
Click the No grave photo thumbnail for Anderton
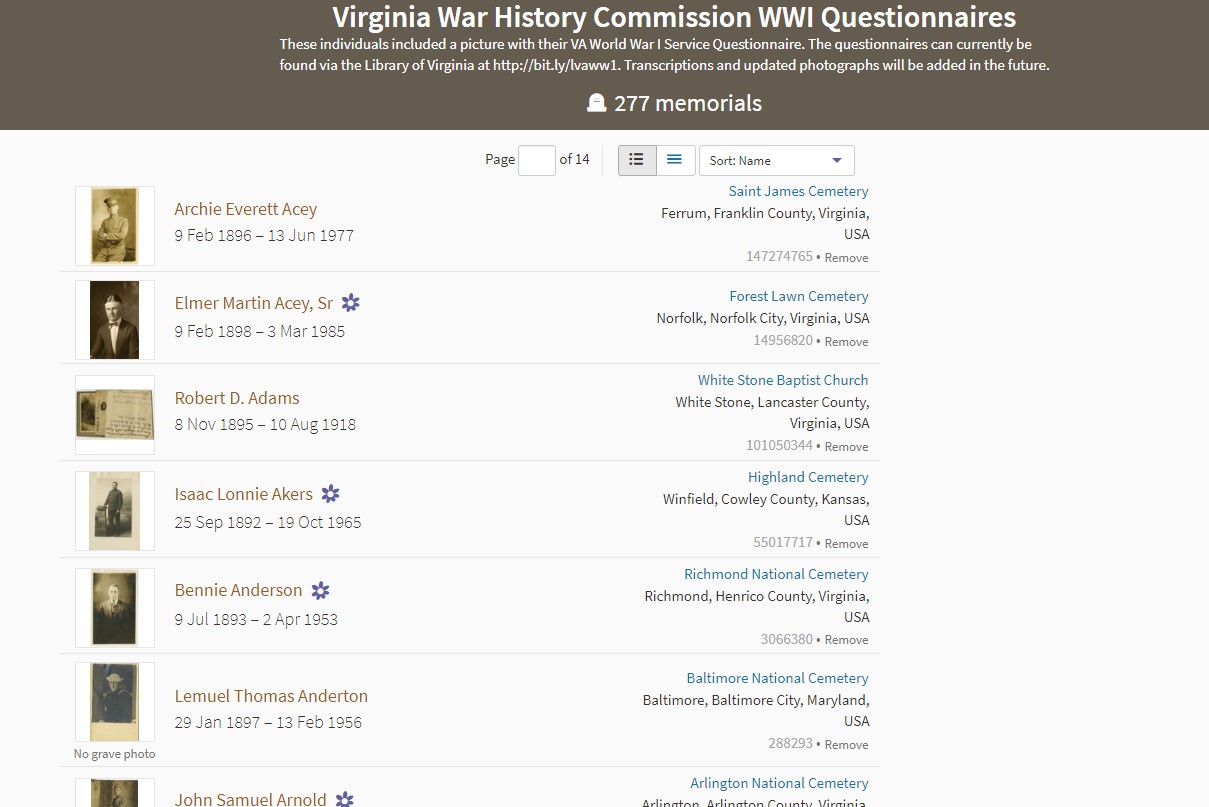114,702
